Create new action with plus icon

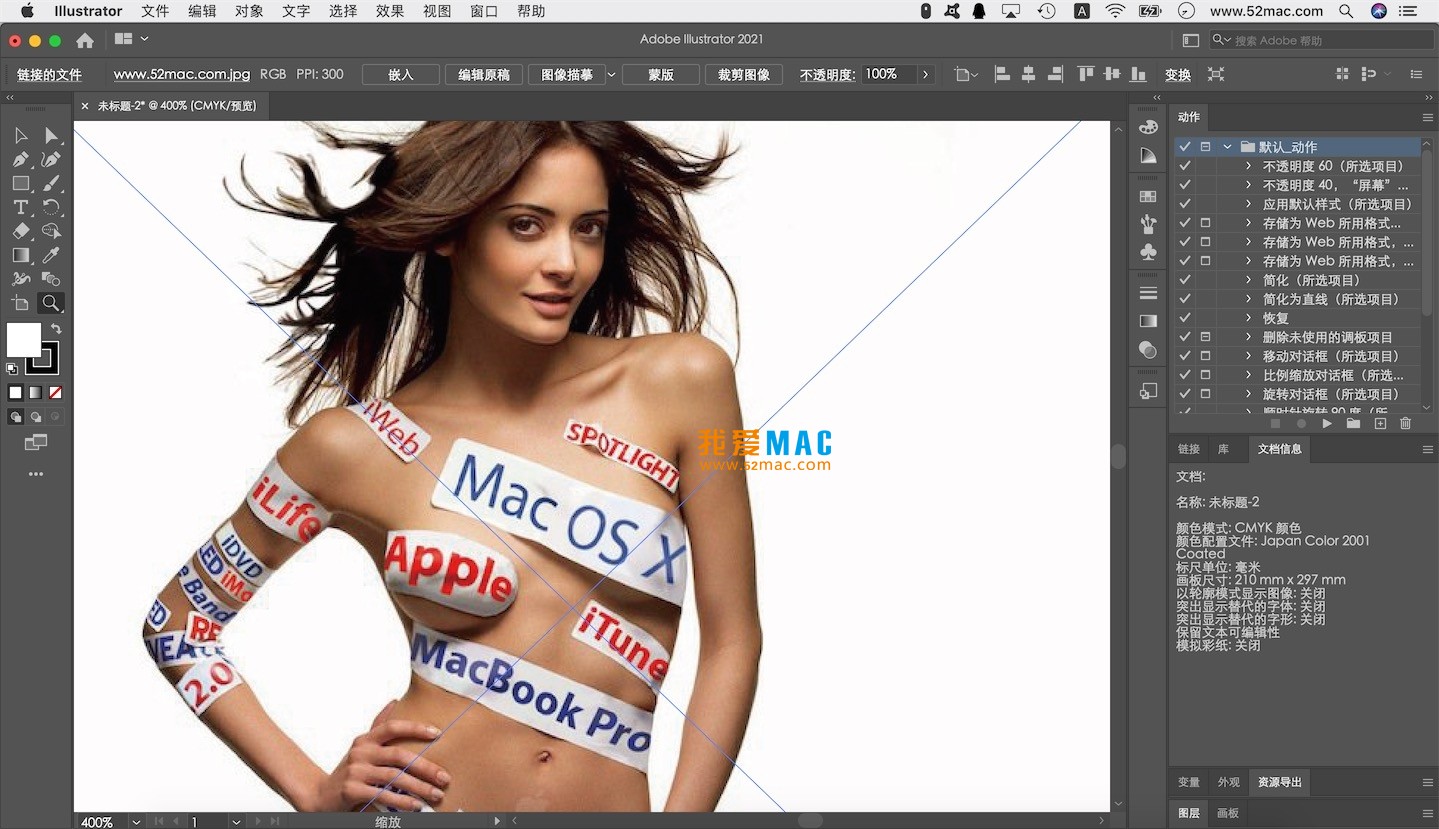coord(1380,424)
